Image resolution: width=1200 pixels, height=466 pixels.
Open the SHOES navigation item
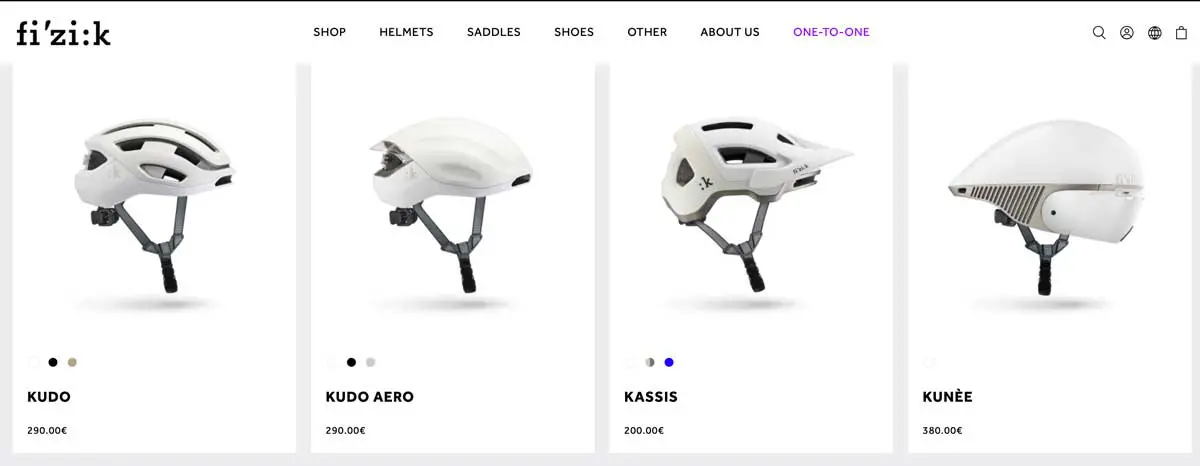tap(574, 32)
